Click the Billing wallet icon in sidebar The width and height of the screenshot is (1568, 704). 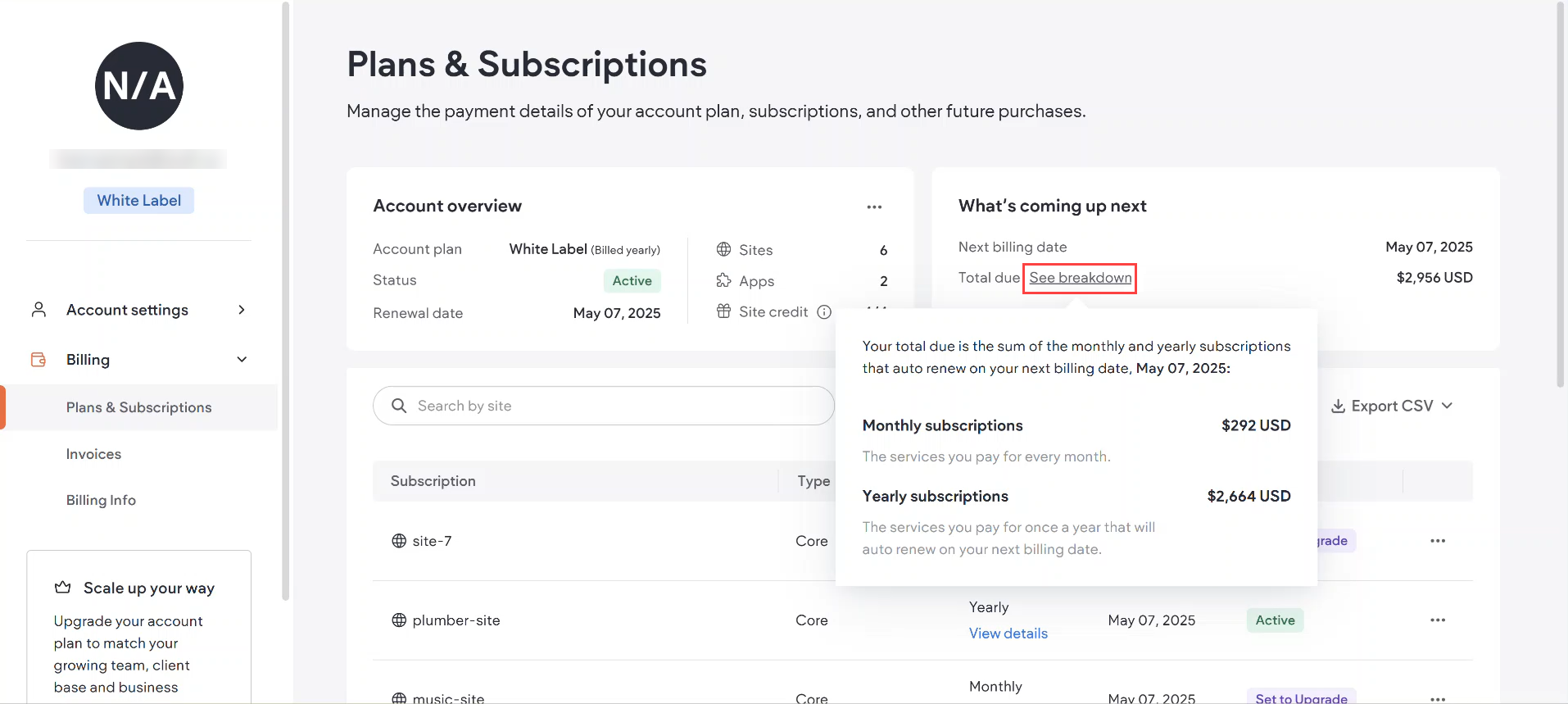tap(39, 360)
